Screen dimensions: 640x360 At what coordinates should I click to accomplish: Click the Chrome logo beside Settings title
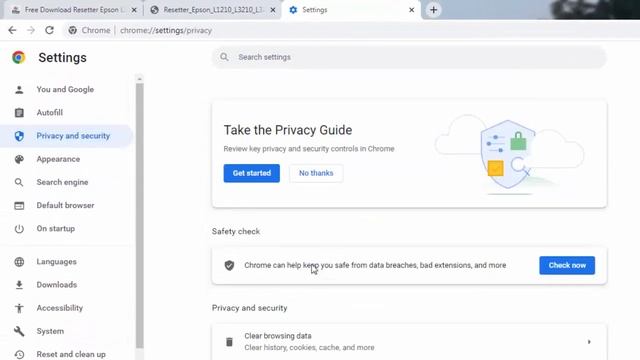click(x=18, y=58)
